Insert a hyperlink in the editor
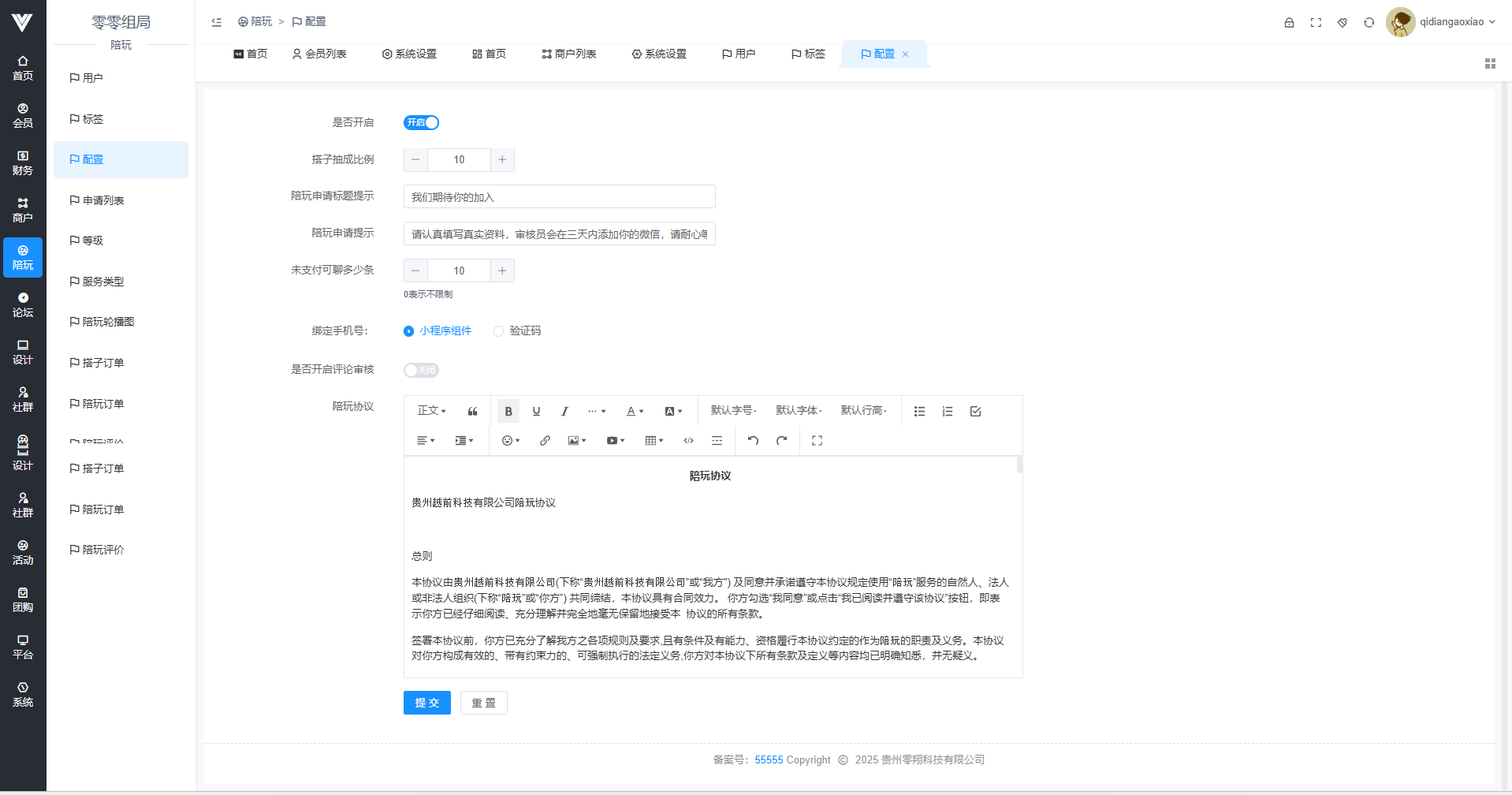1512x795 pixels. point(545,441)
